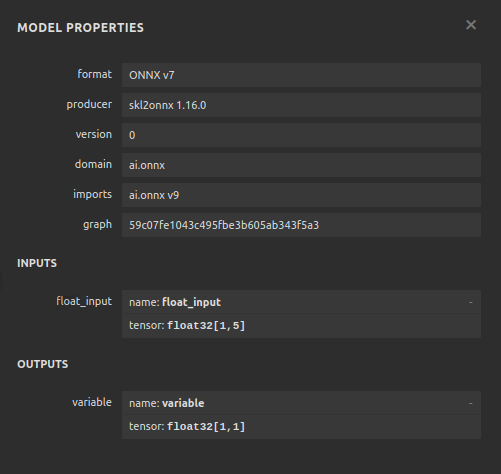
Task: Collapse the variable output details with the dash
Action: (x=471, y=403)
